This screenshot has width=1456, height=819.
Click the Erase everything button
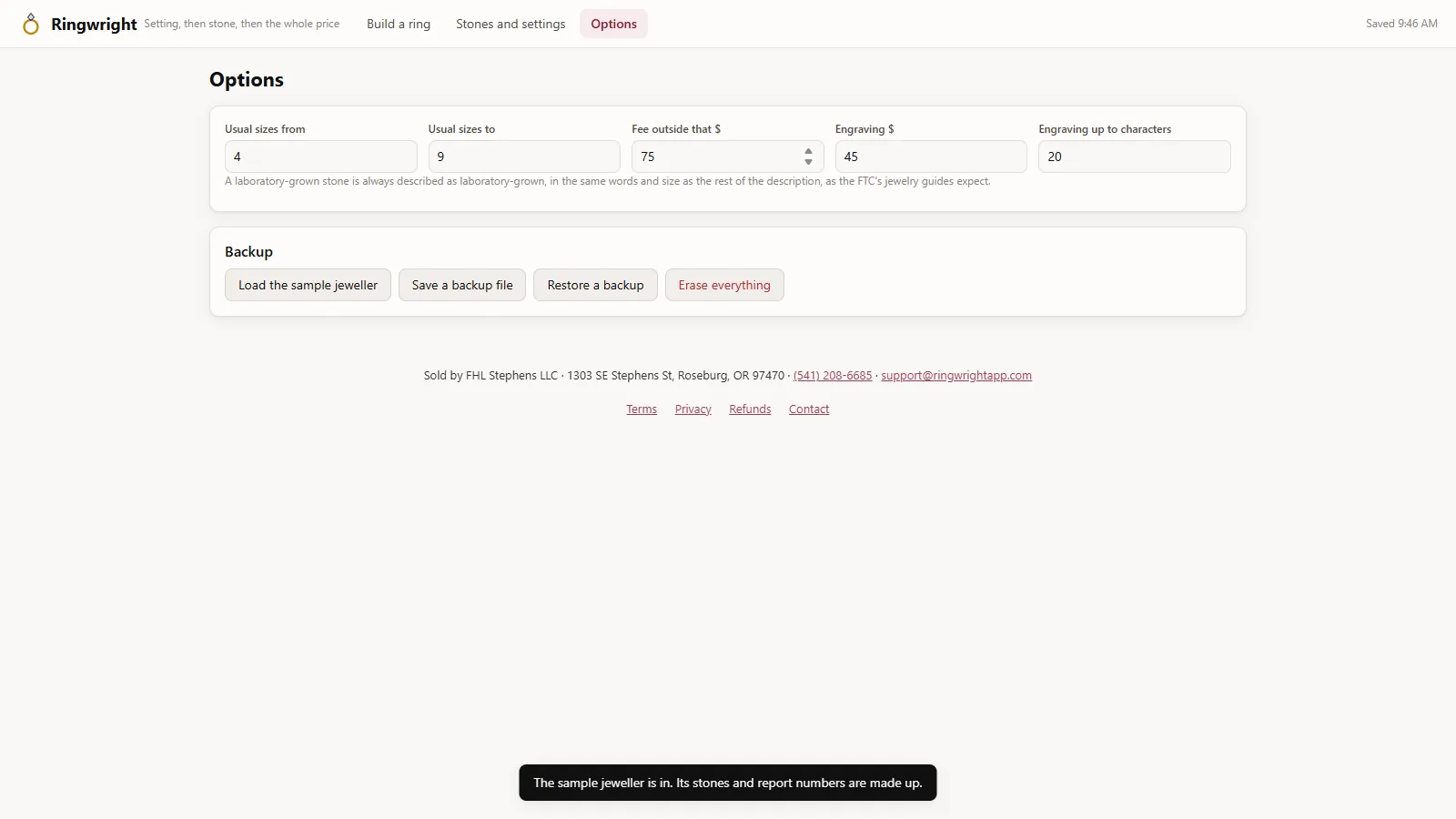coord(724,285)
